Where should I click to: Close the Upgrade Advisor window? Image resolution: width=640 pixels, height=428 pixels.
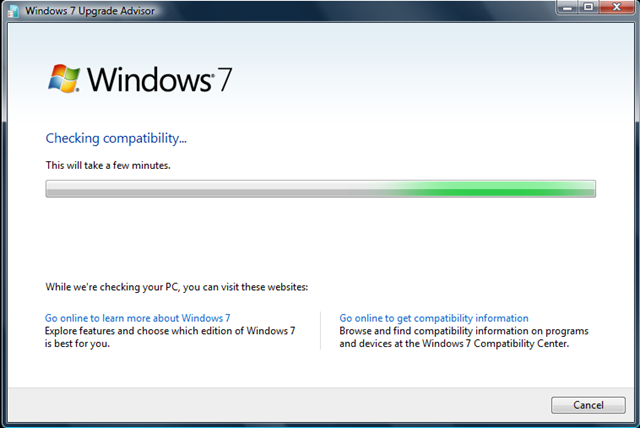coord(617,7)
